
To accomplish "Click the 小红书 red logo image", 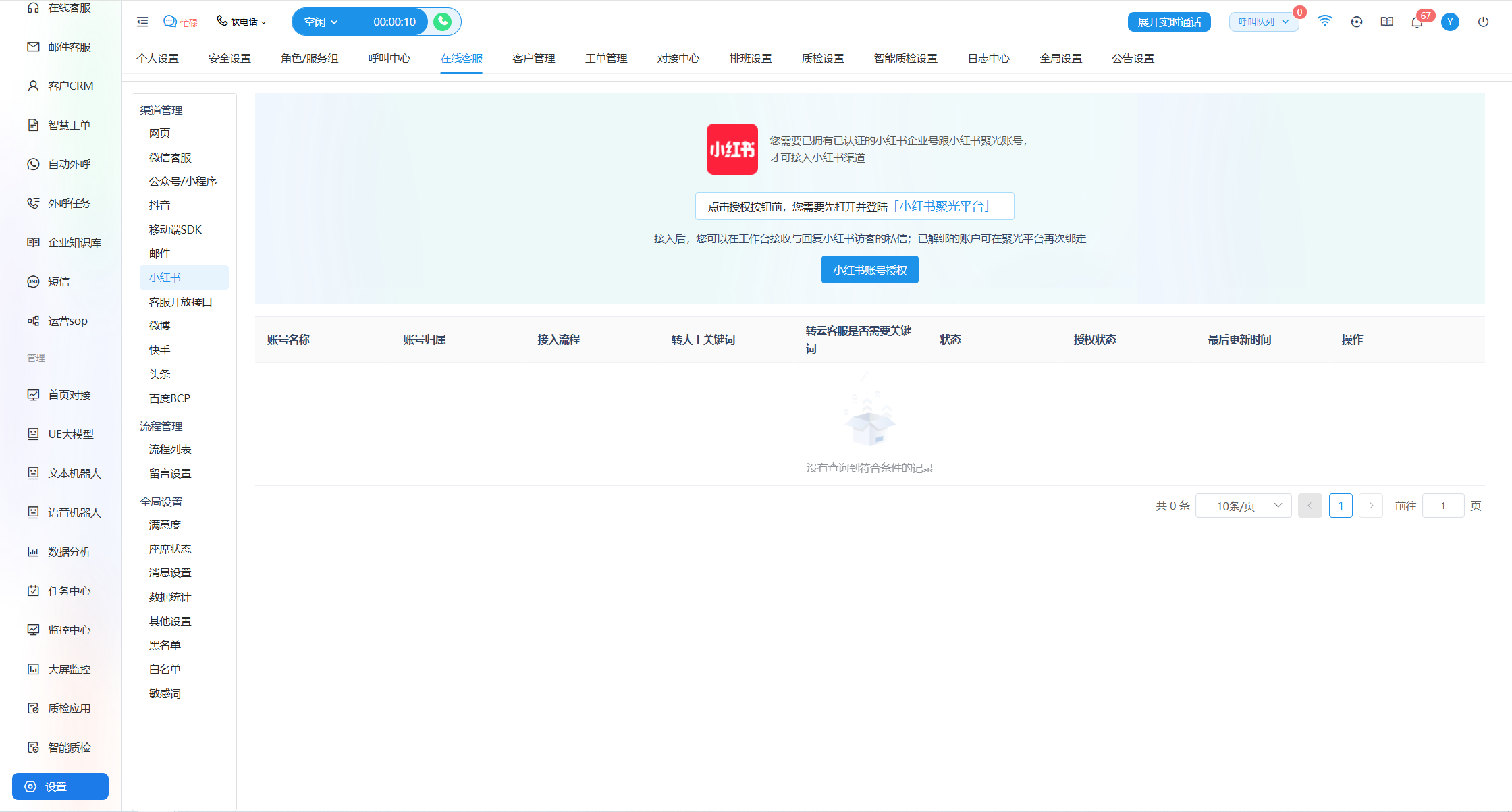I will coord(732,149).
